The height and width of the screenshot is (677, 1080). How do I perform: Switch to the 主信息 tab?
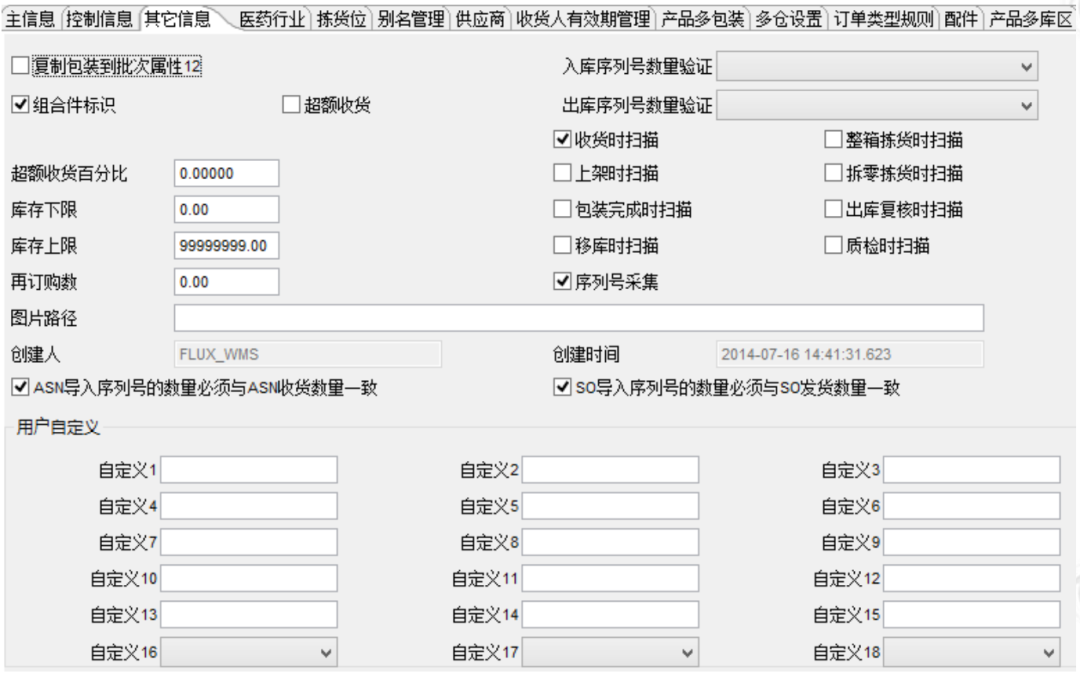click(31, 15)
